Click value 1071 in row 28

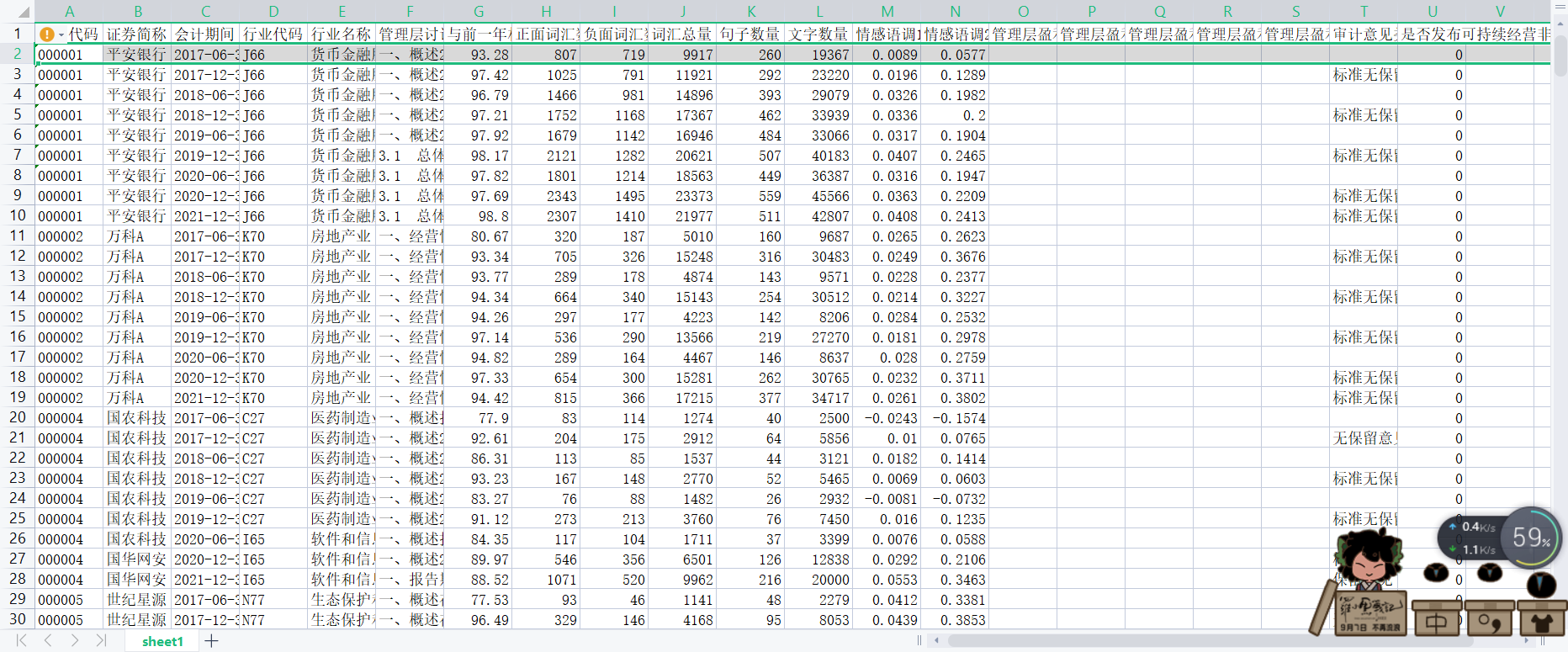click(547, 580)
